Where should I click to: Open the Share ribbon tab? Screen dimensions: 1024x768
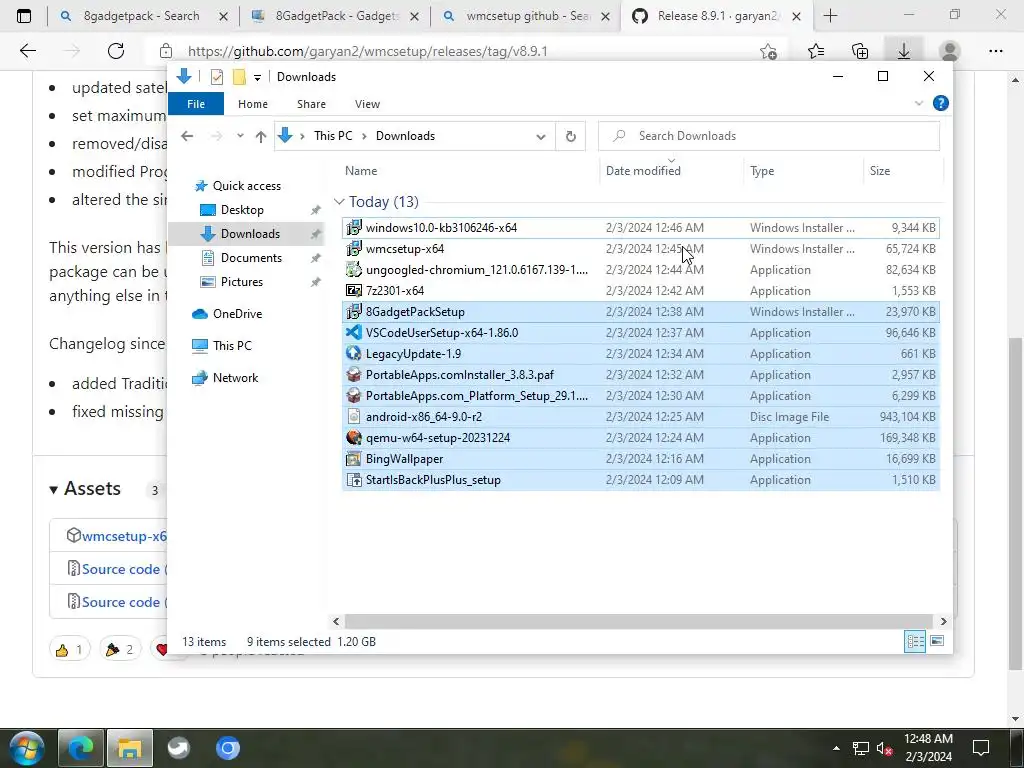[x=312, y=104]
